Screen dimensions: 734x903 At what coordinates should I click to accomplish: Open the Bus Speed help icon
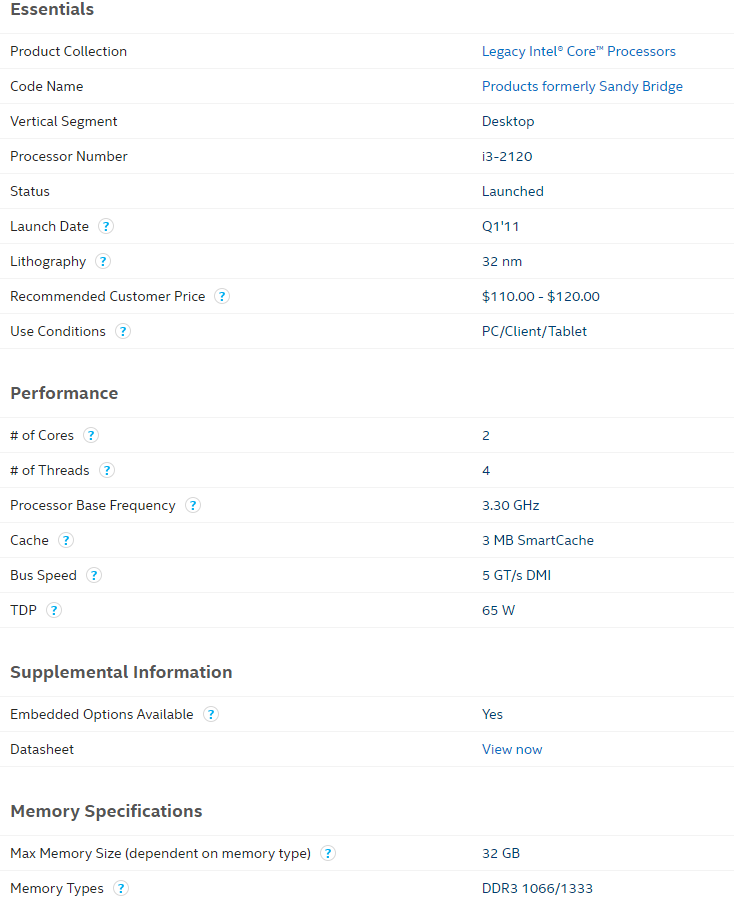coord(94,575)
